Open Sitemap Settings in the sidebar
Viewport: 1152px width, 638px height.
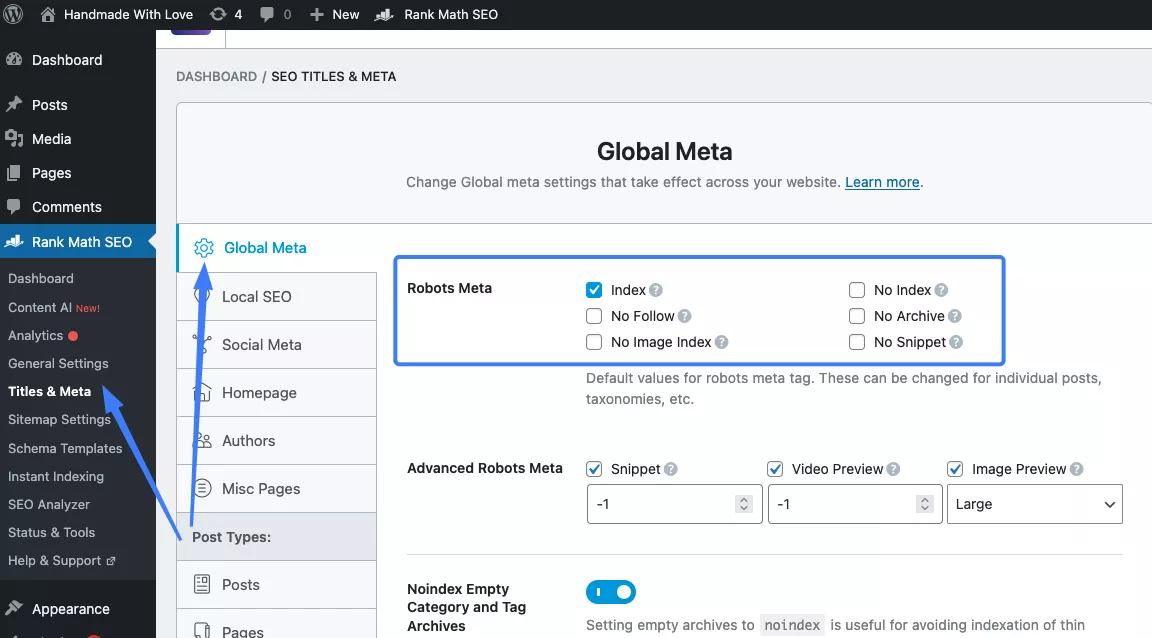click(59, 419)
